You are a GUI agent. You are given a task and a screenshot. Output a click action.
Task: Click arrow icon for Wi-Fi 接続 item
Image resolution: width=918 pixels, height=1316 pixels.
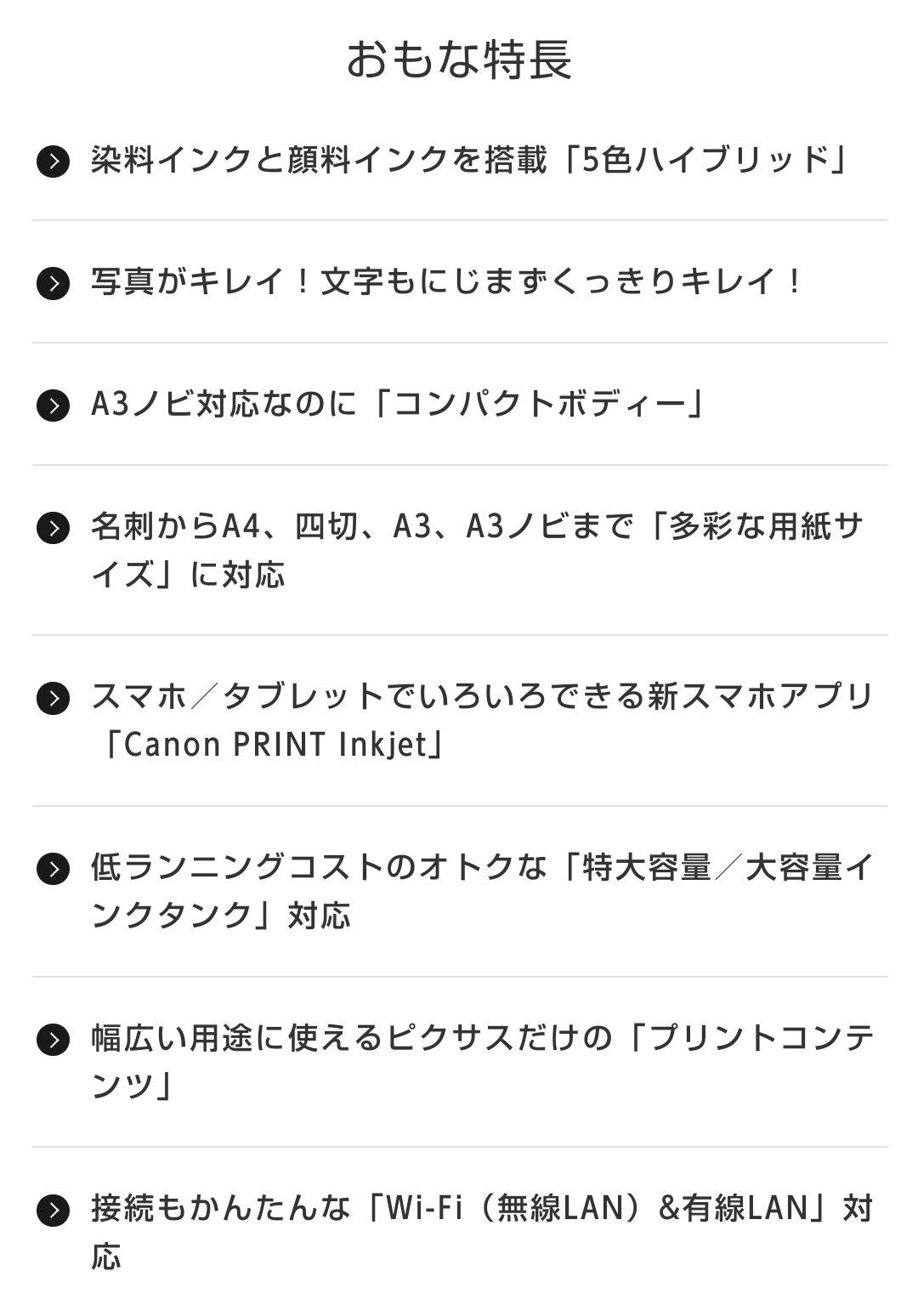pyautogui.click(x=53, y=1210)
